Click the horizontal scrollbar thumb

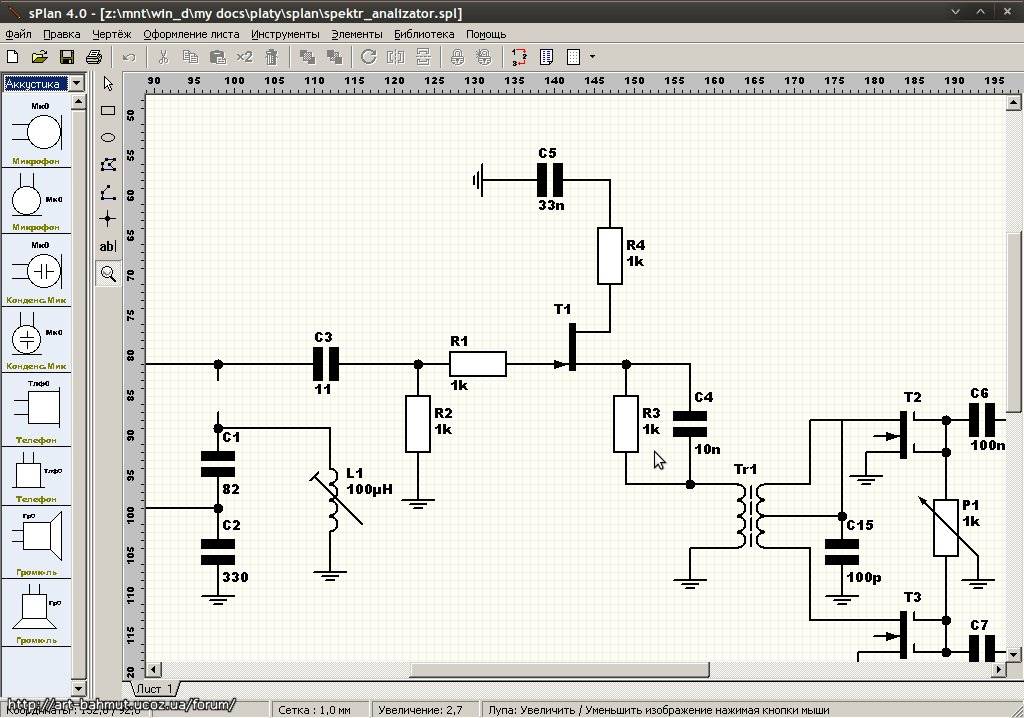(x=559, y=670)
